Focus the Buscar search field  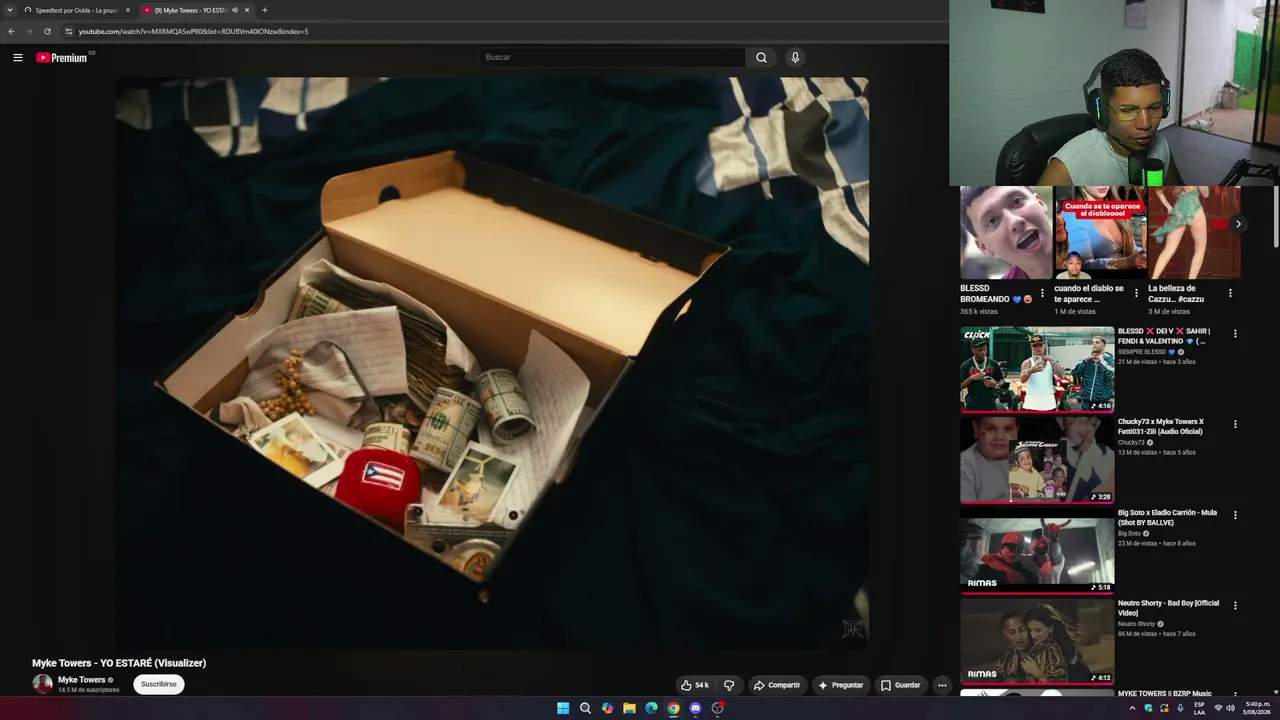[611, 58]
